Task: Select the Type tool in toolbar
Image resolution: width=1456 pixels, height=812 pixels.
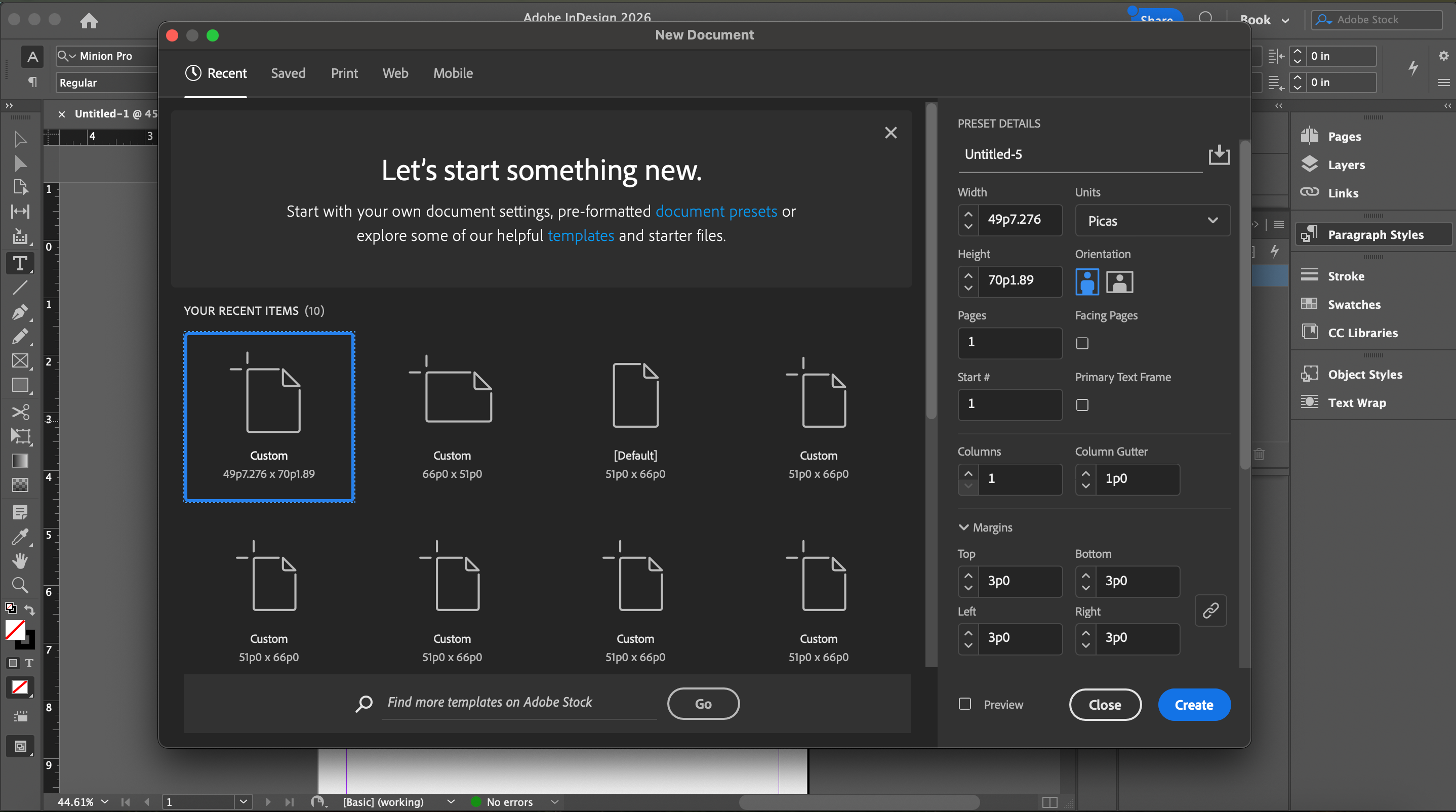Action: (20, 263)
